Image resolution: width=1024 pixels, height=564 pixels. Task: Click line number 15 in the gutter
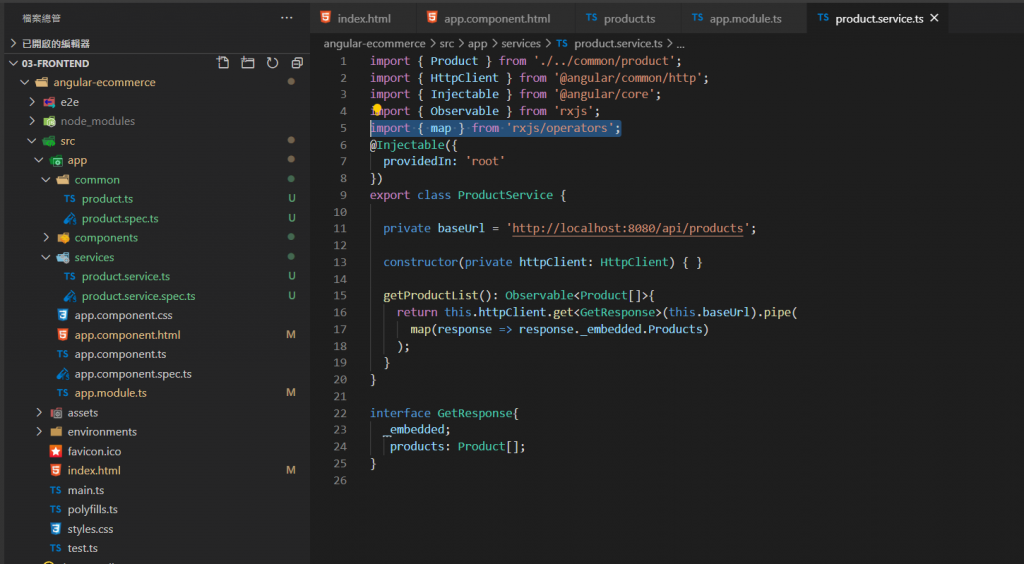pyautogui.click(x=340, y=296)
